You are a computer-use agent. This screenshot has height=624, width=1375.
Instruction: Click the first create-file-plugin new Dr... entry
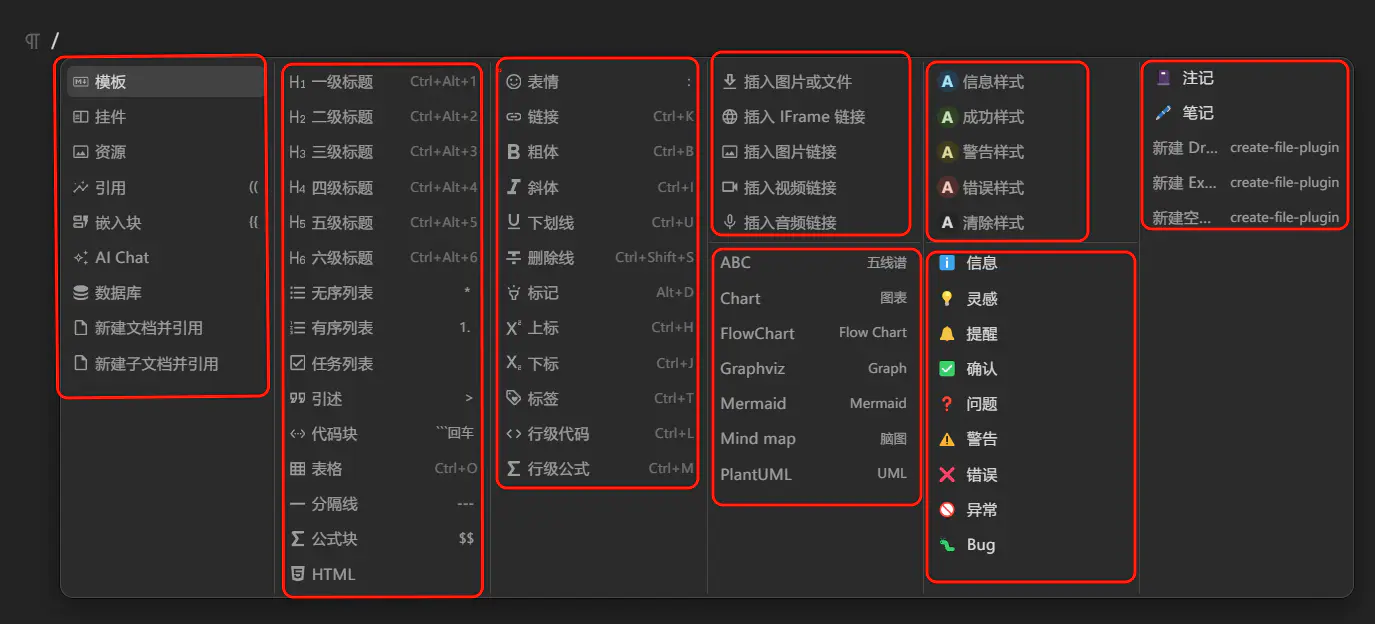tap(1245, 148)
